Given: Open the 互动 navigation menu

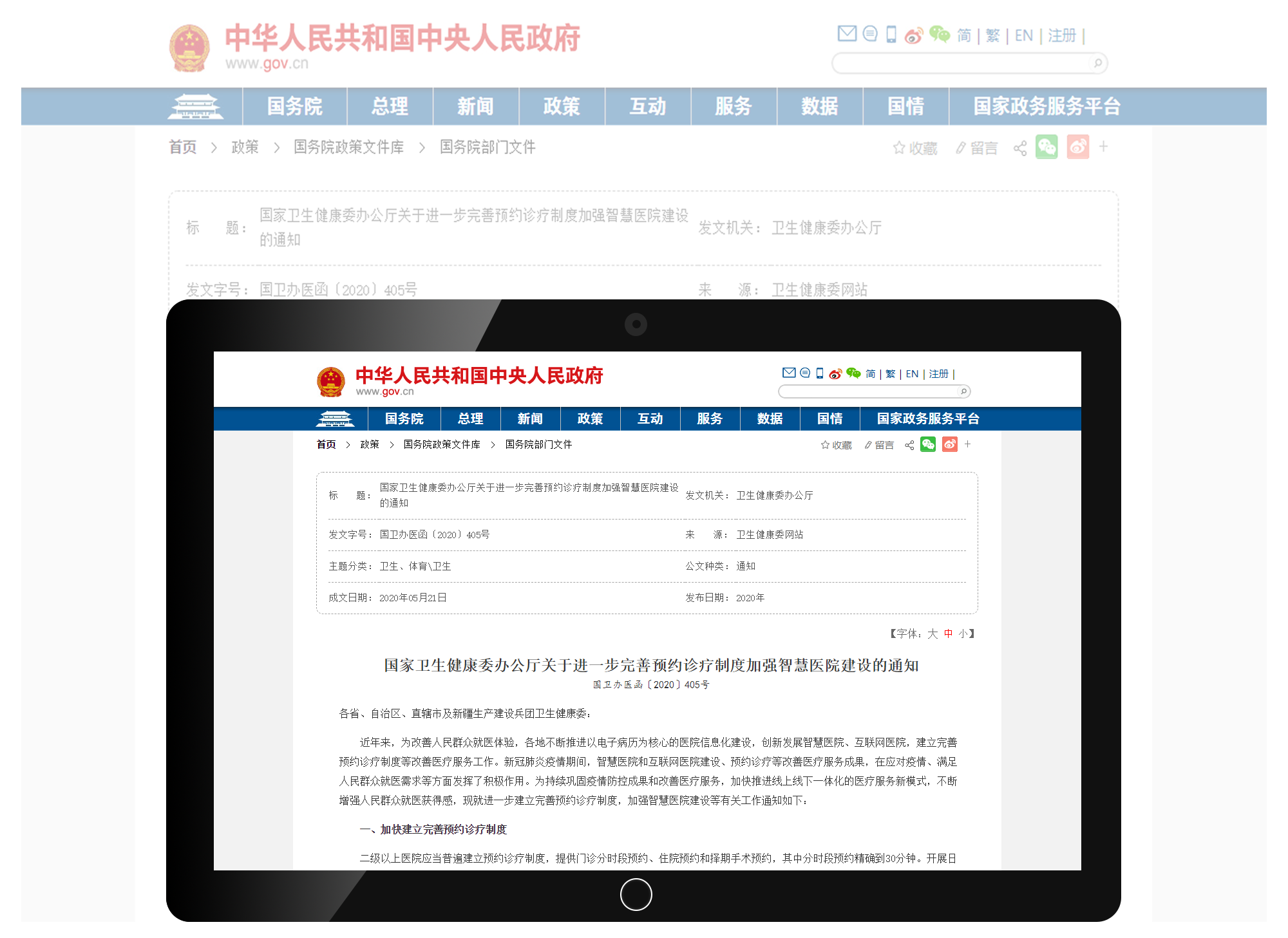Looking at the screenshot, I should [650, 419].
